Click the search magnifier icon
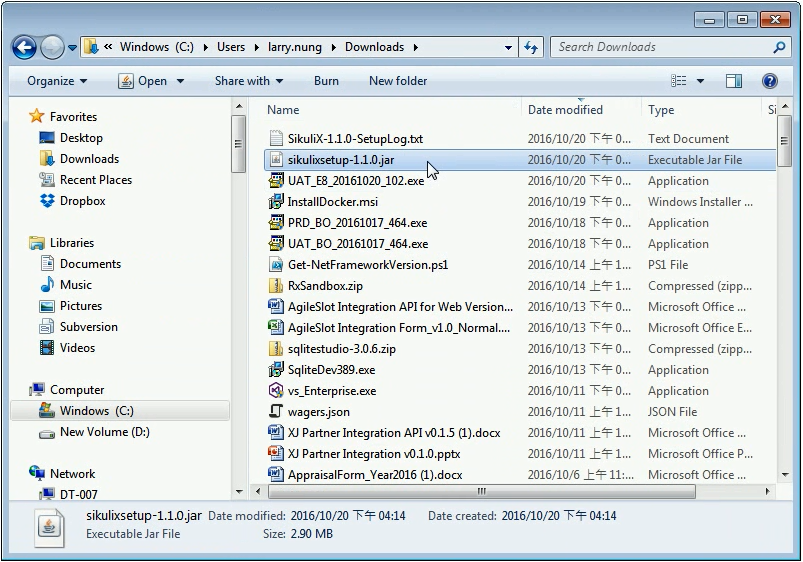 tap(779, 48)
